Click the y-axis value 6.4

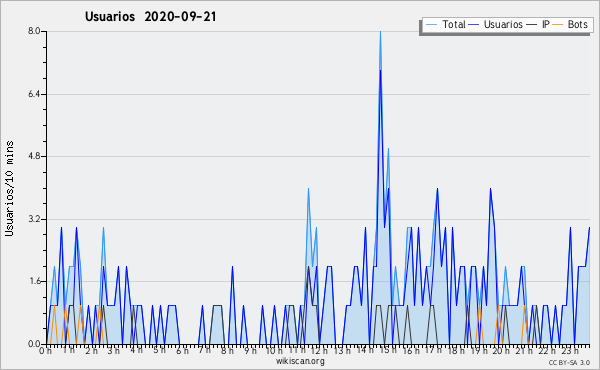34,94
